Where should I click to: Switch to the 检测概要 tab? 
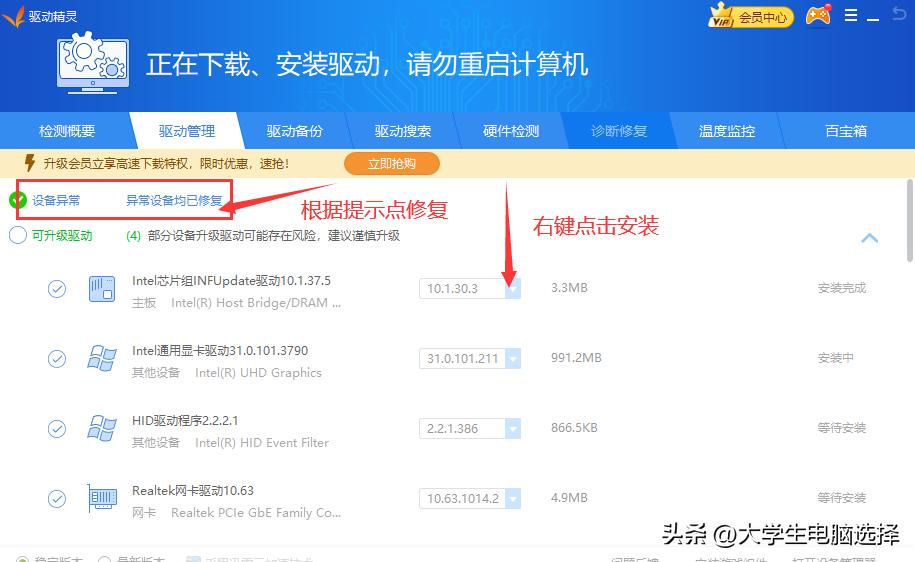67,131
